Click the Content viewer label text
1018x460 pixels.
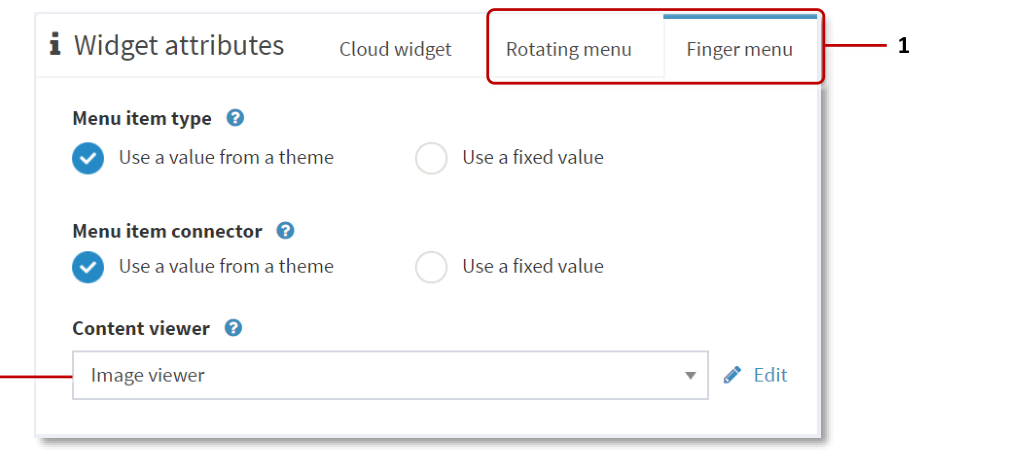click(141, 328)
